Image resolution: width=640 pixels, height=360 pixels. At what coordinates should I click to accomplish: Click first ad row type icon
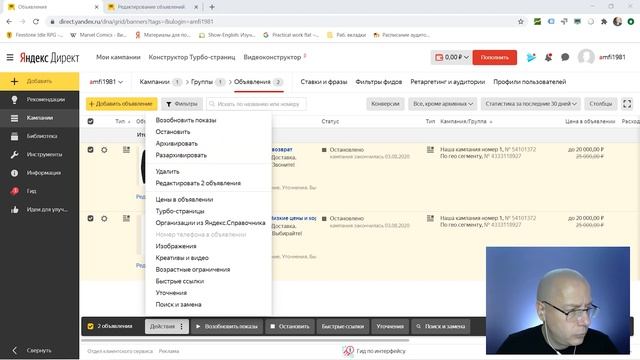pos(127,150)
